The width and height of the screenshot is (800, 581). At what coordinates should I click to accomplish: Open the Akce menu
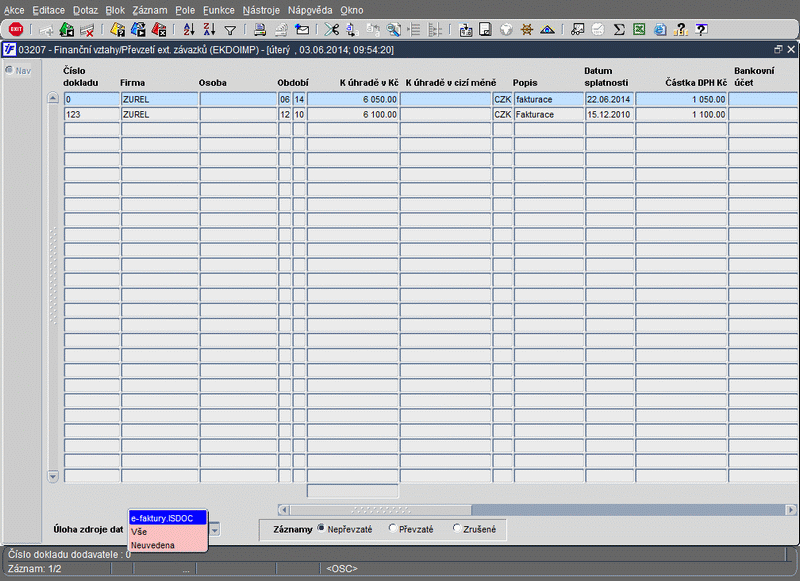(14, 10)
